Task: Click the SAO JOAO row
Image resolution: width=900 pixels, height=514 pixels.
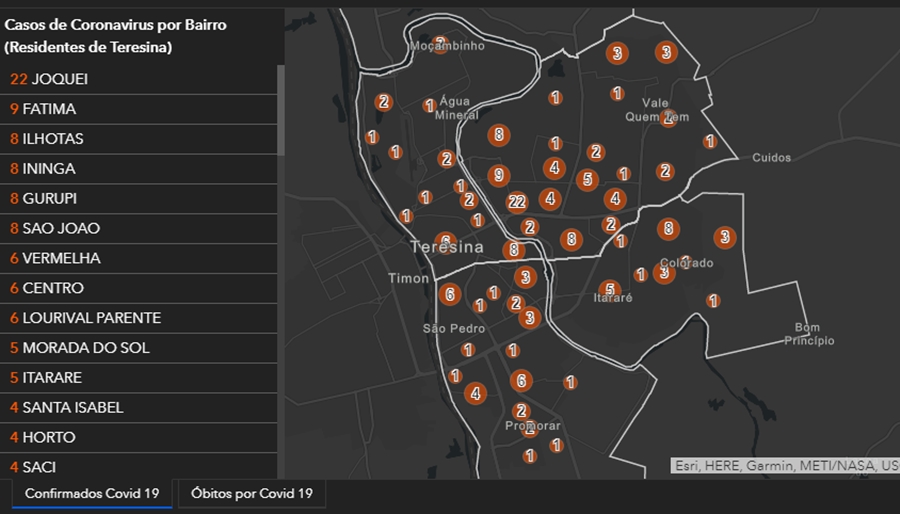Action: (138, 228)
